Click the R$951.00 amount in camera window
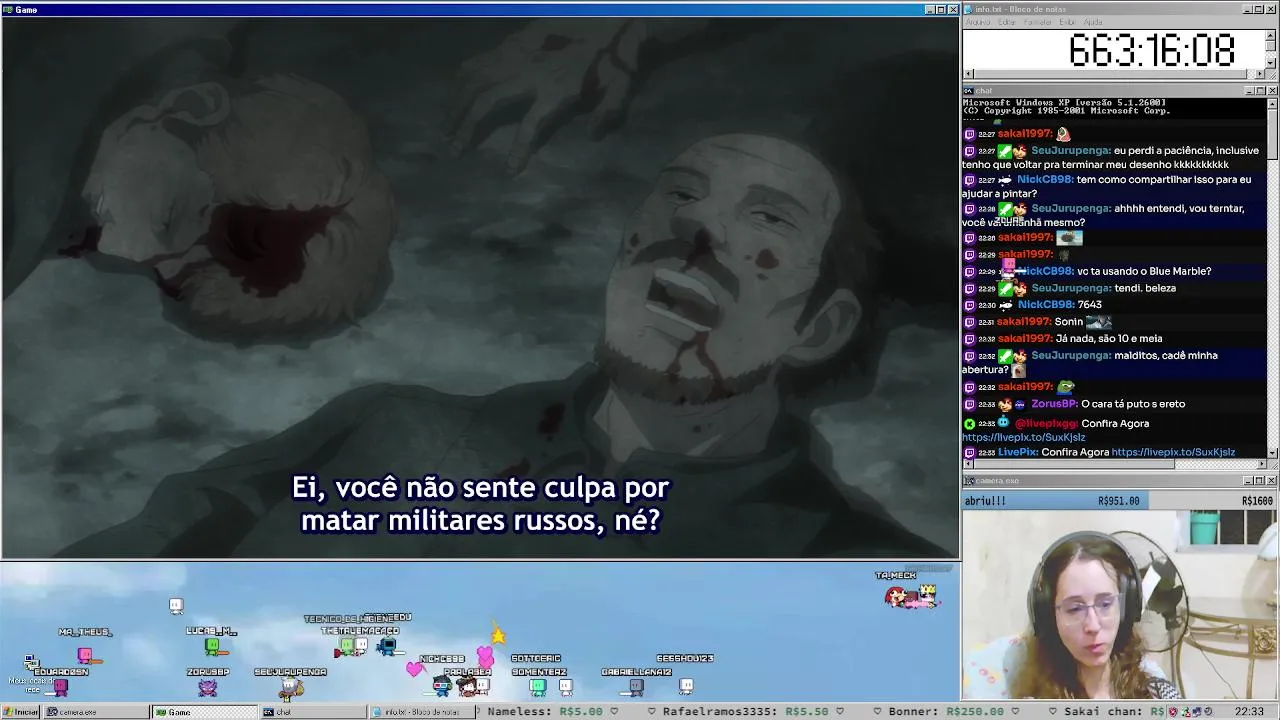This screenshot has height=720, width=1280. [x=1119, y=501]
